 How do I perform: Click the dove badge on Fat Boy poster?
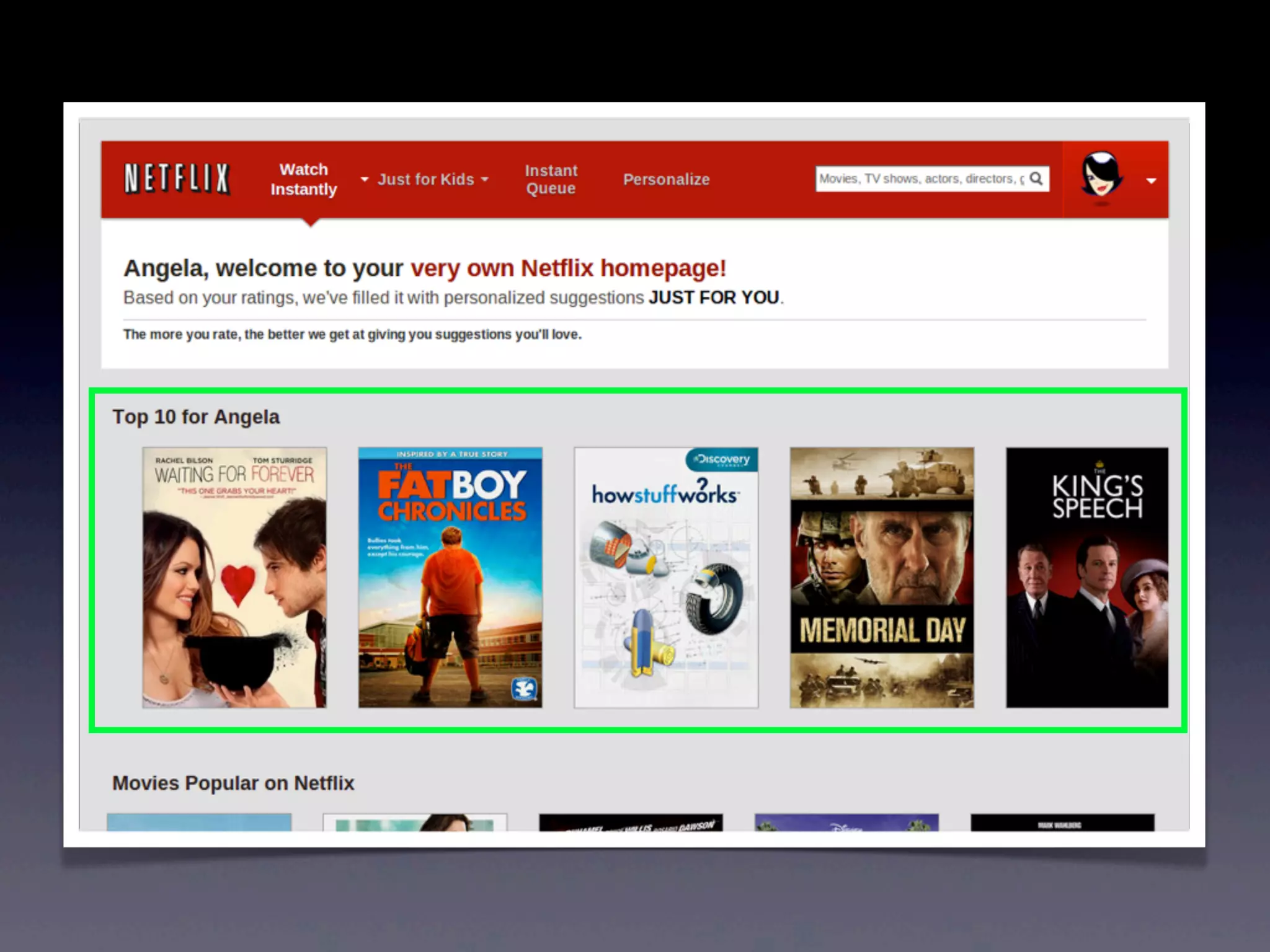tap(524, 689)
